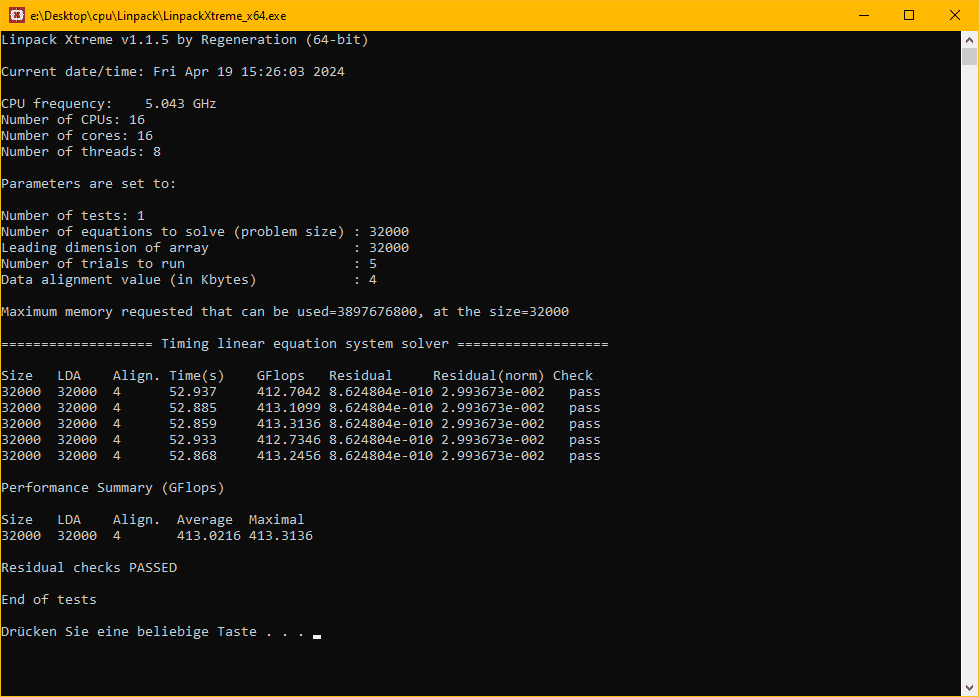Click the time value 52.859

pyautogui.click(x=193, y=424)
